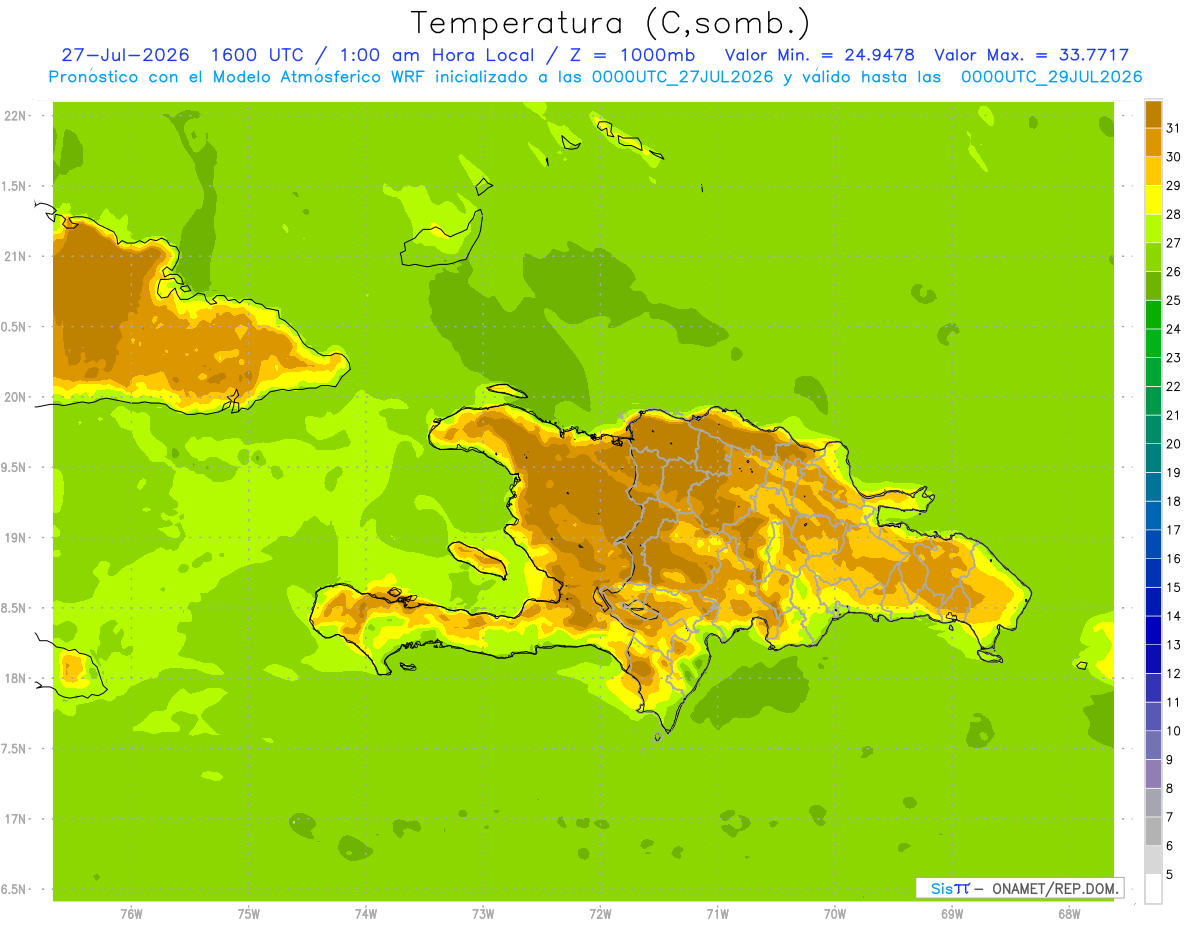Click the 68W longitude label
1200x927 pixels.
[x=1068, y=914]
